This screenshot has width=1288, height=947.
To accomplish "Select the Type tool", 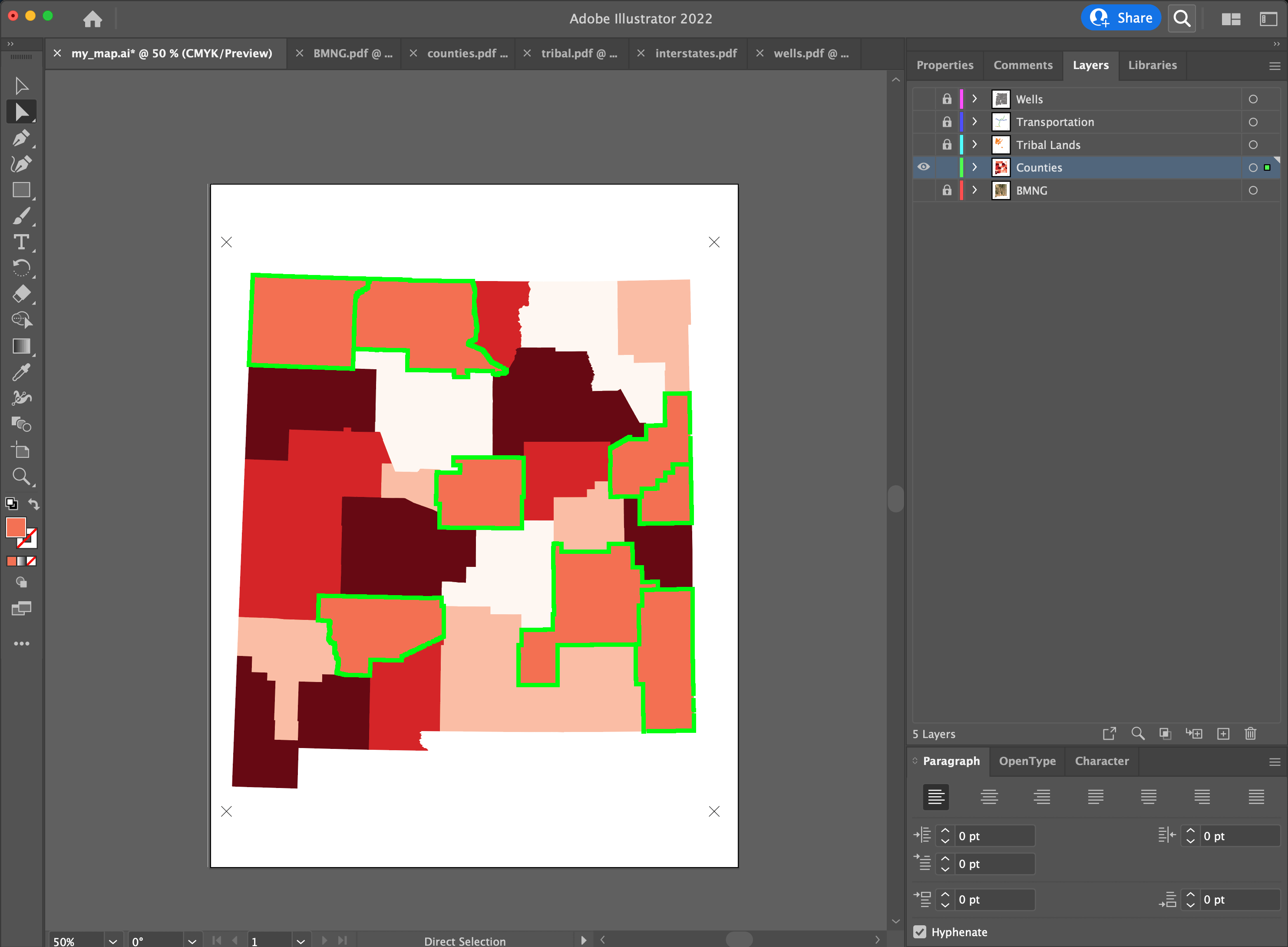I will pos(21,242).
